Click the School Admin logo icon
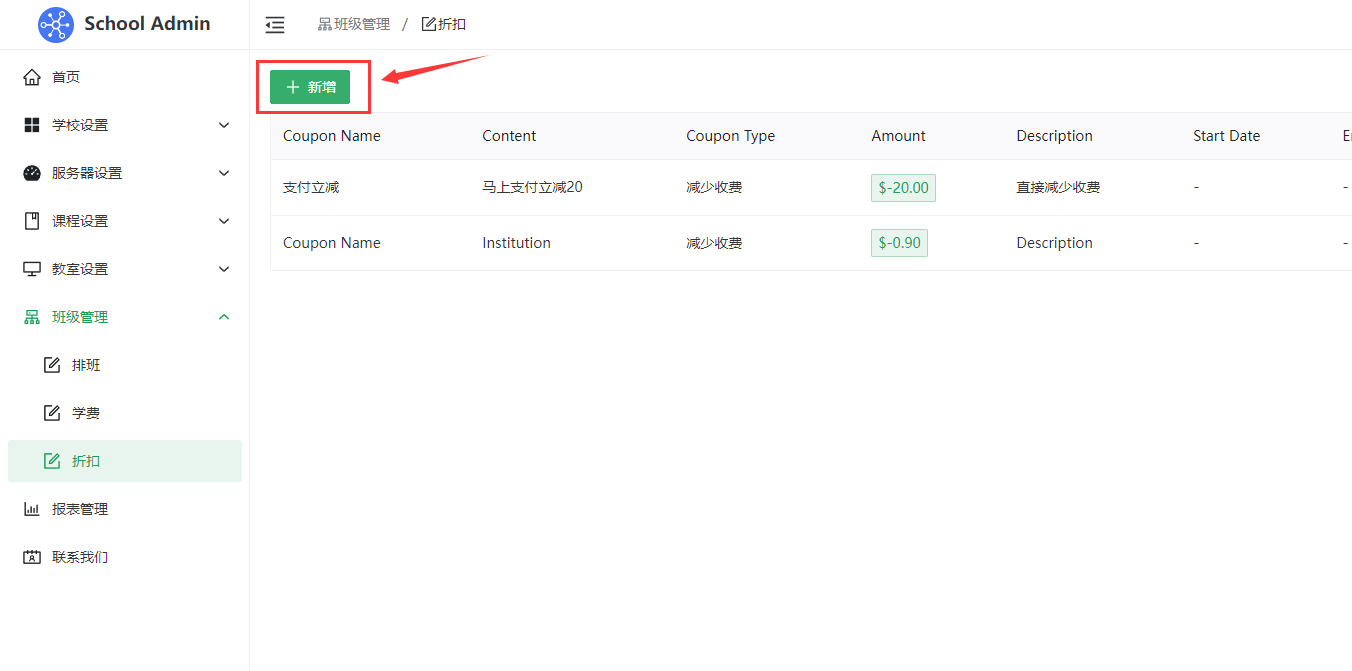The width and height of the screenshot is (1352, 671). 56,25
